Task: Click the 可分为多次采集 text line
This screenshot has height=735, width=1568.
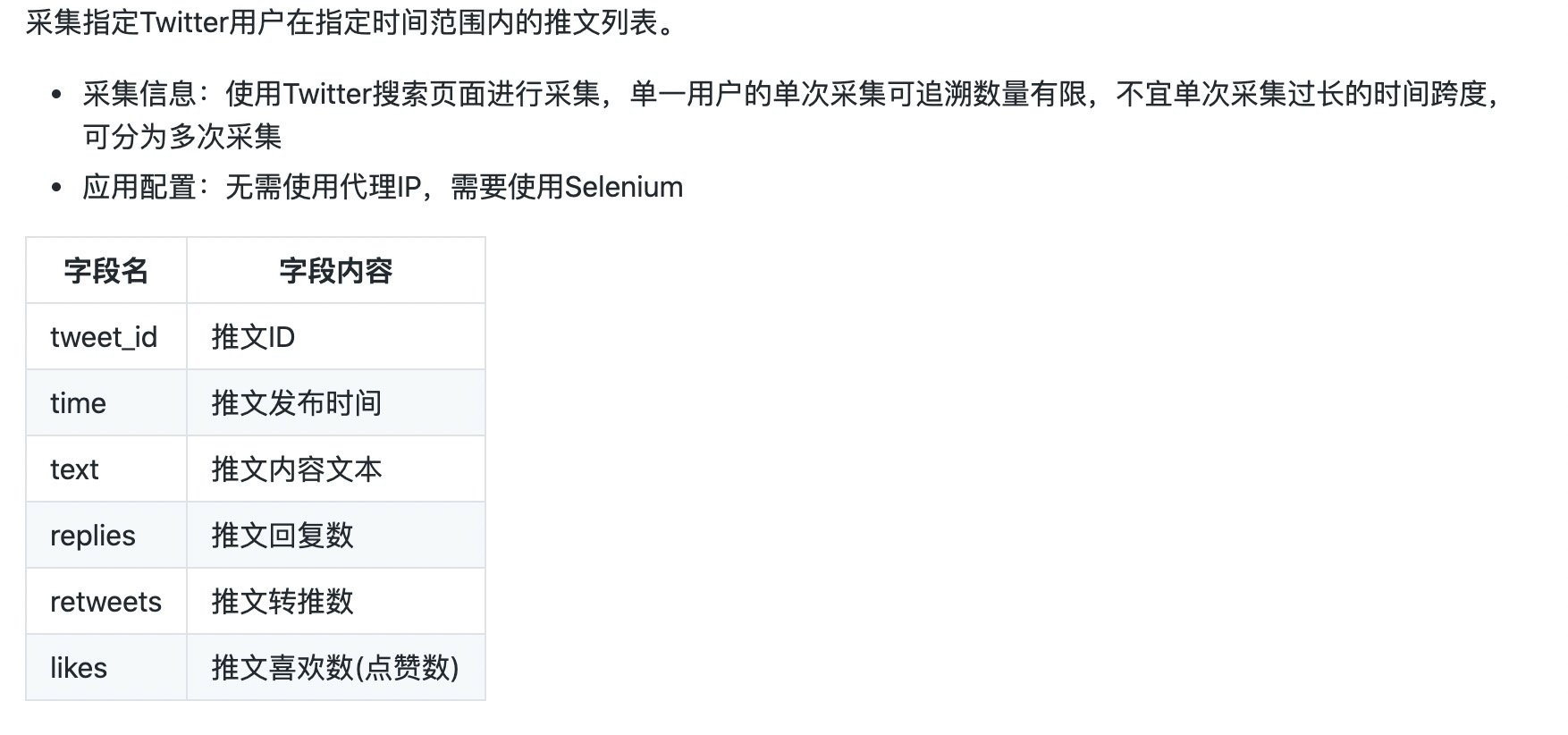Action: coord(182,137)
